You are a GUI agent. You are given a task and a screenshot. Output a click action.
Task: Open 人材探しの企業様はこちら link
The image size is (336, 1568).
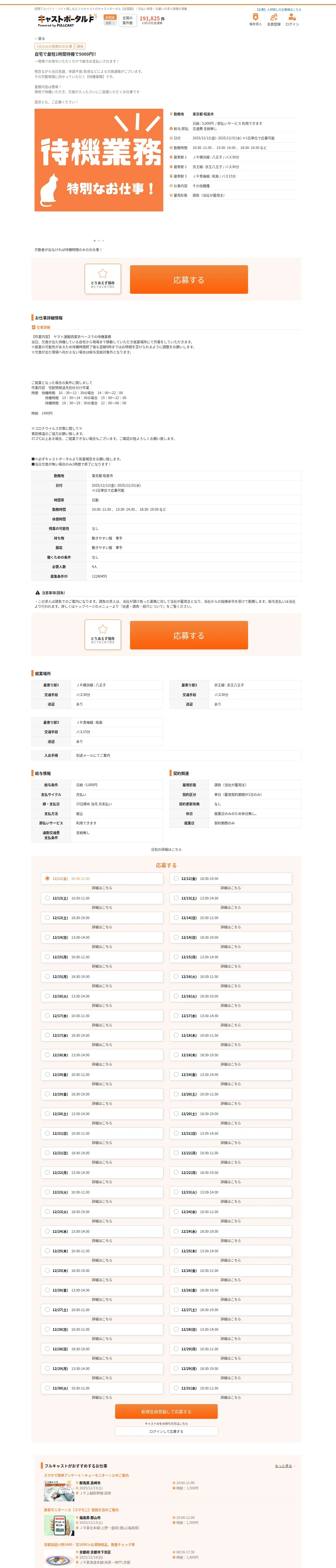[x=279, y=10]
